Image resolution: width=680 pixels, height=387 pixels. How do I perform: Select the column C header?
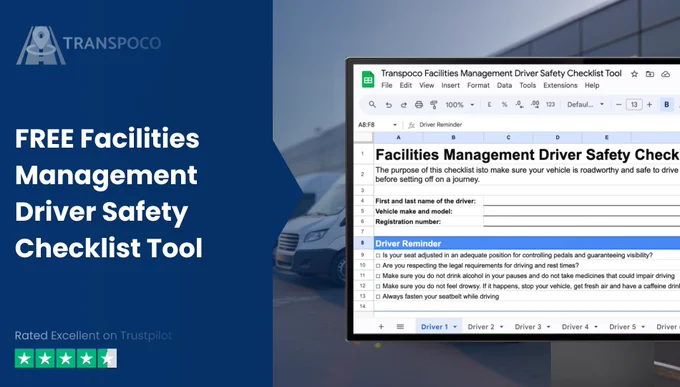pos(508,138)
